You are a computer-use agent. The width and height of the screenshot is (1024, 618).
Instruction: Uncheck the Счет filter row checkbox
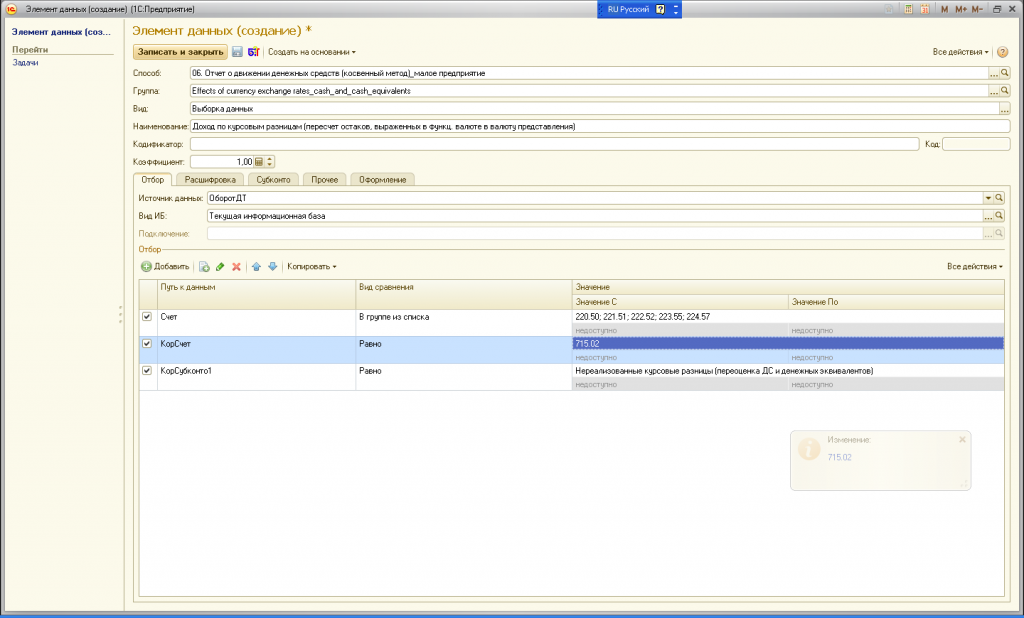(147, 316)
